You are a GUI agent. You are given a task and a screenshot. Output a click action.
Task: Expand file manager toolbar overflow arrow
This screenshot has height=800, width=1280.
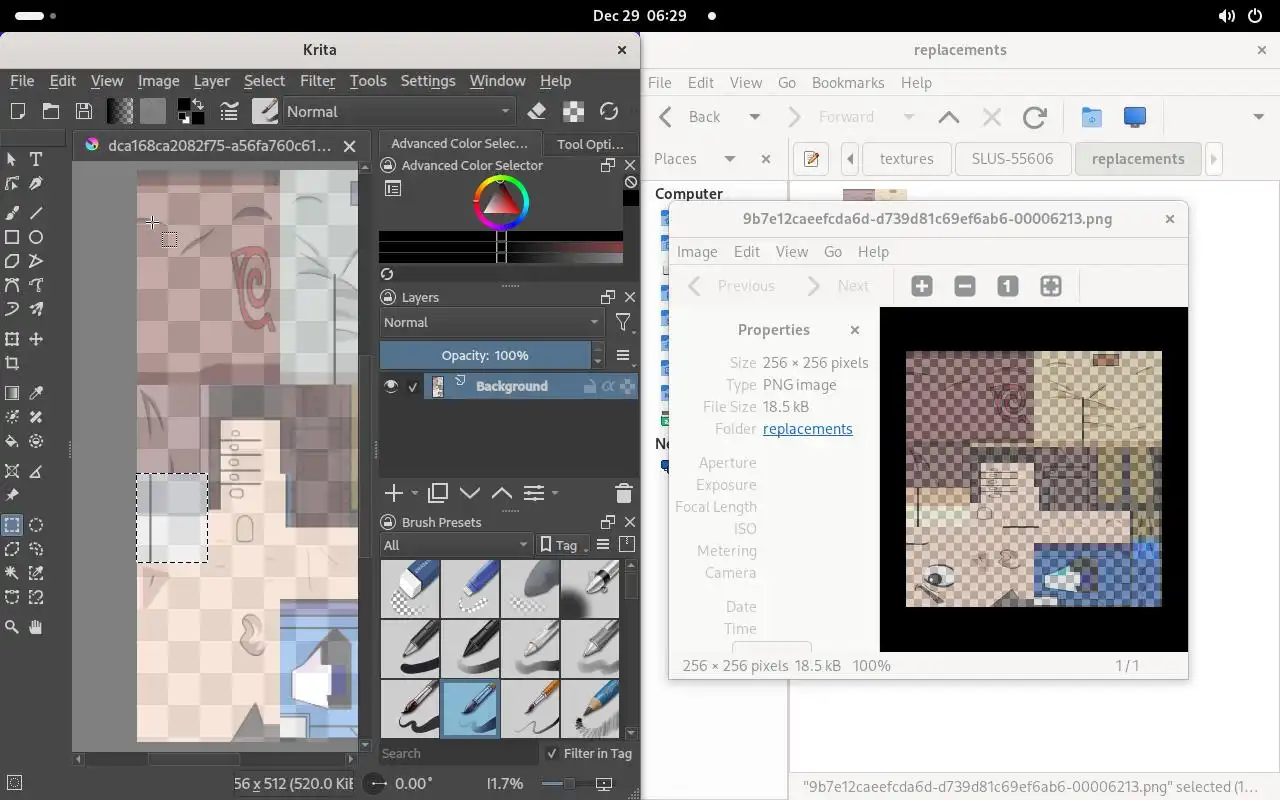1258,117
